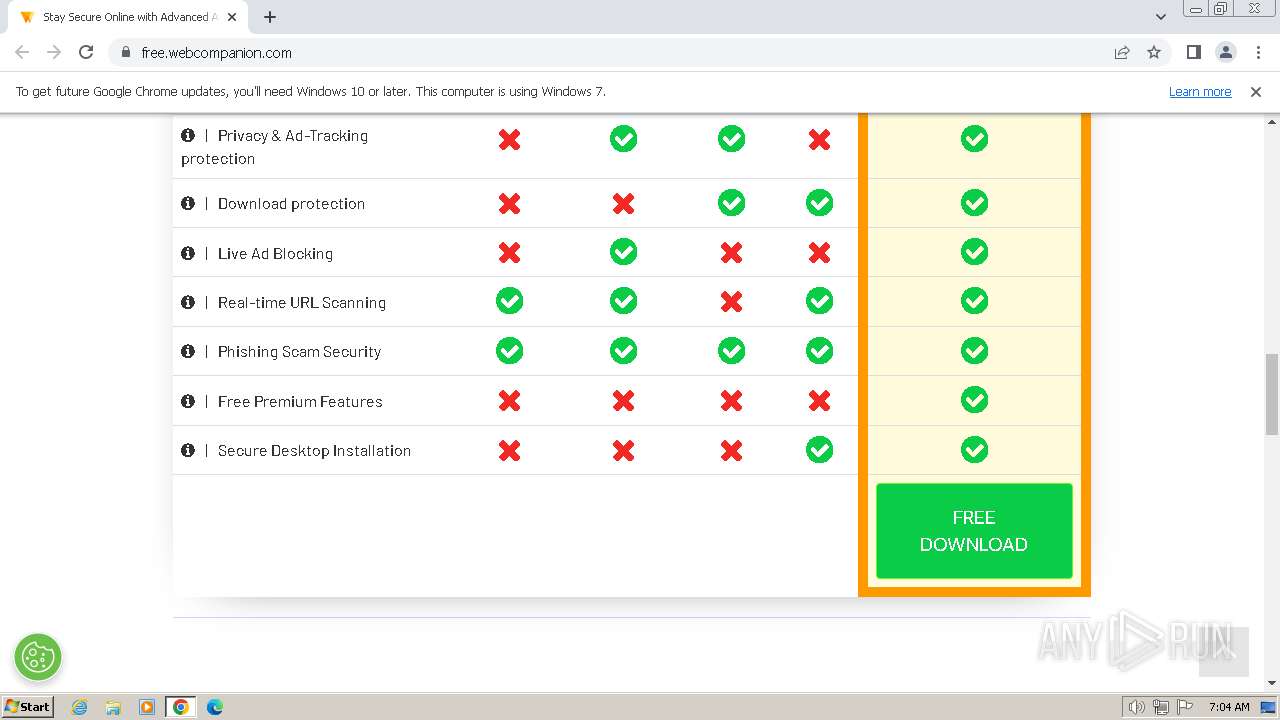Open the Chrome side panel

click(x=1193, y=52)
